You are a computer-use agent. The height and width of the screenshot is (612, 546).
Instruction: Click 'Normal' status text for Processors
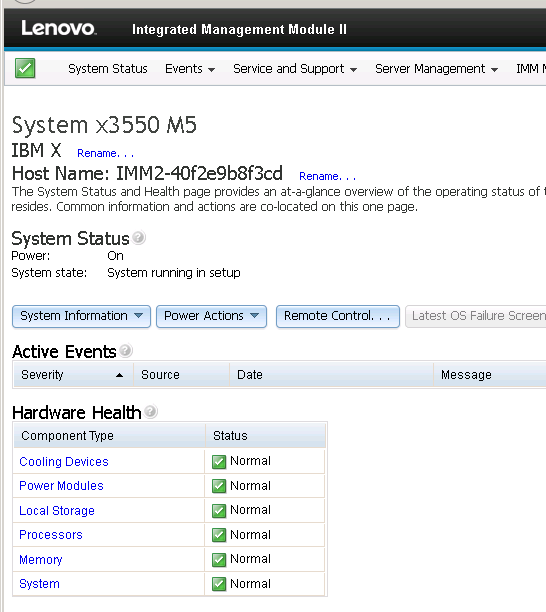point(250,535)
